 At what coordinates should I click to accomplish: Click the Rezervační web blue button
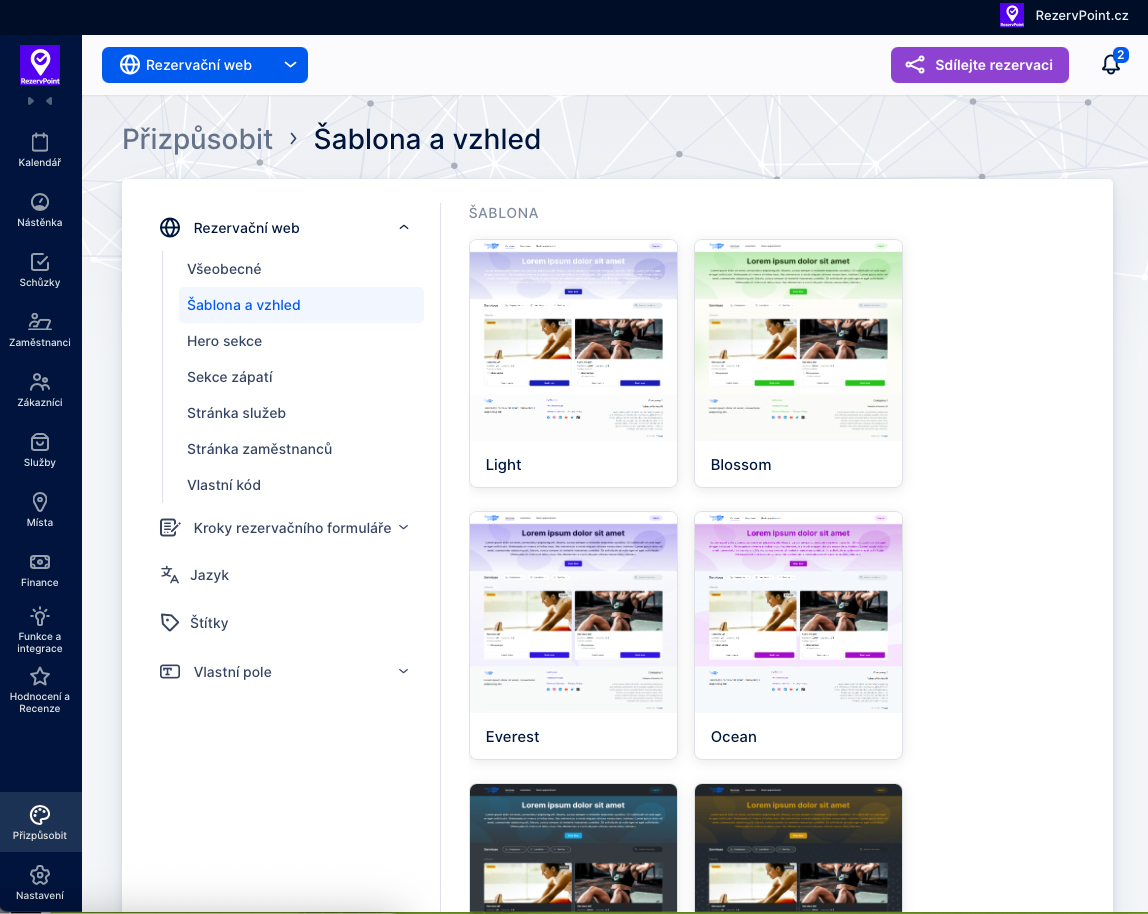tap(205, 65)
